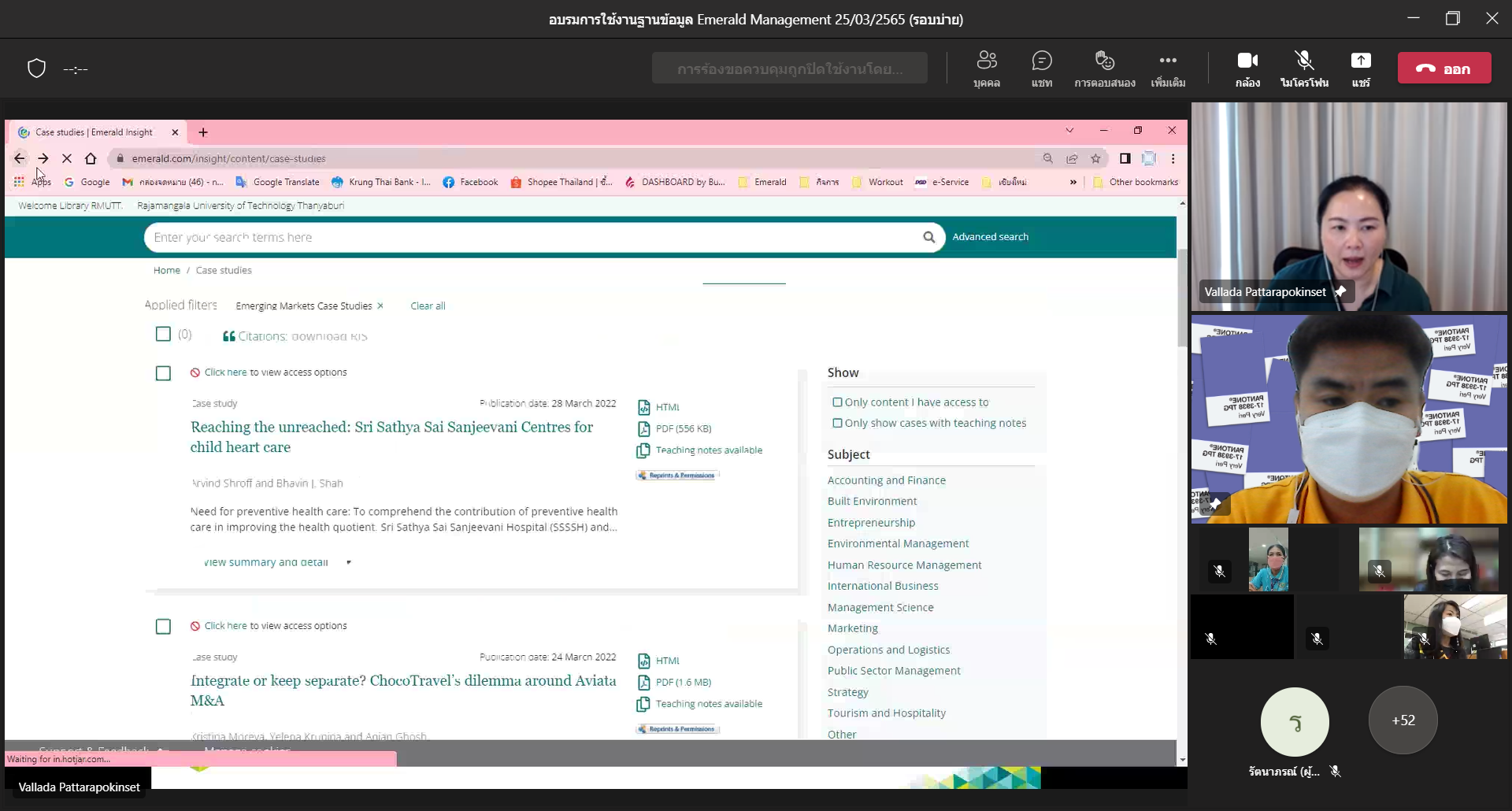Click the browser page vertical scrollbar
Image resolution: width=1512 pixels, height=811 pixels.
1182,299
